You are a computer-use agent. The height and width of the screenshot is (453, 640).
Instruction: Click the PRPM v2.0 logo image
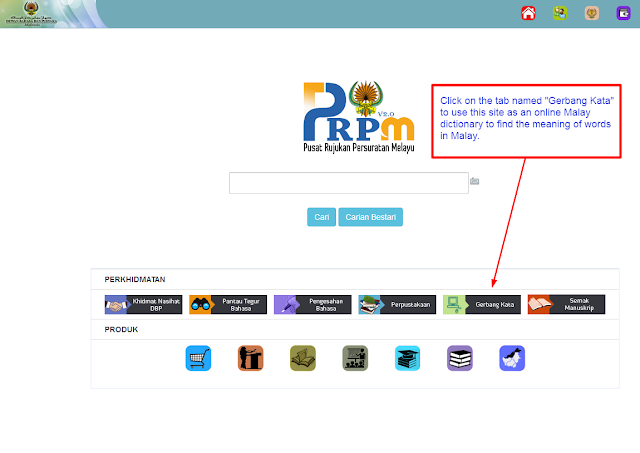click(359, 117)
